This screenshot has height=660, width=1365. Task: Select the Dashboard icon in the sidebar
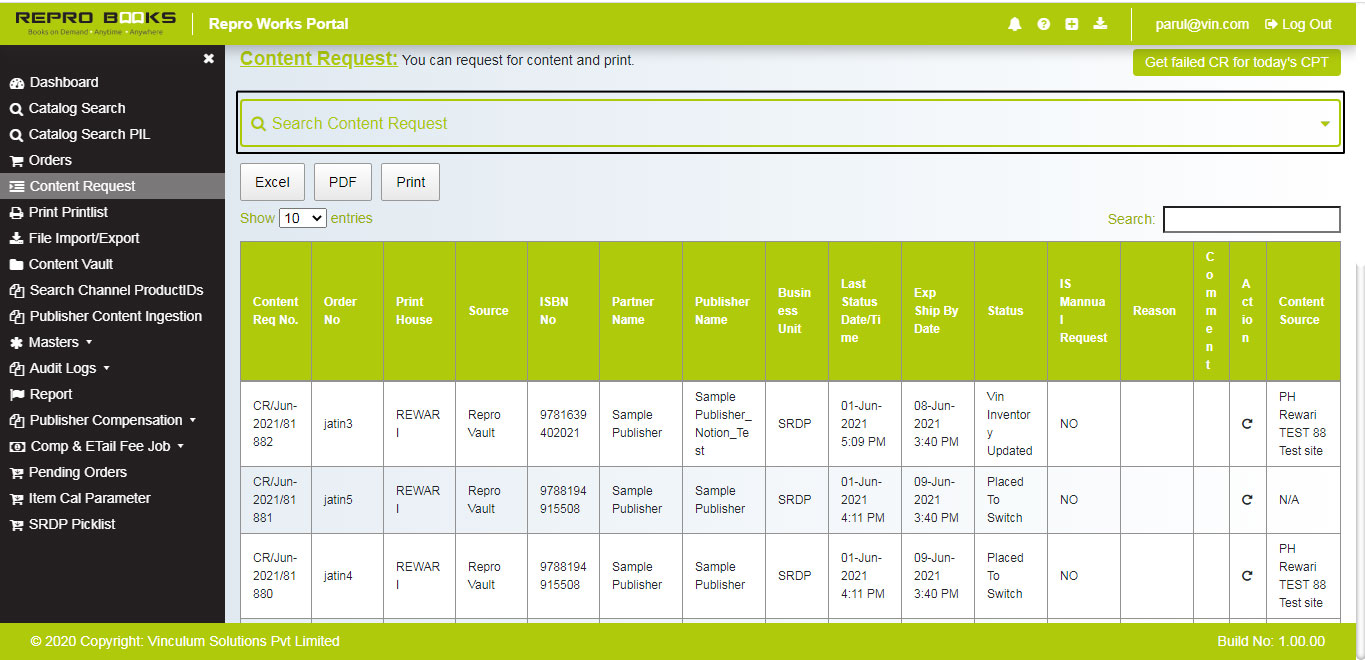(x=17, y=82)
